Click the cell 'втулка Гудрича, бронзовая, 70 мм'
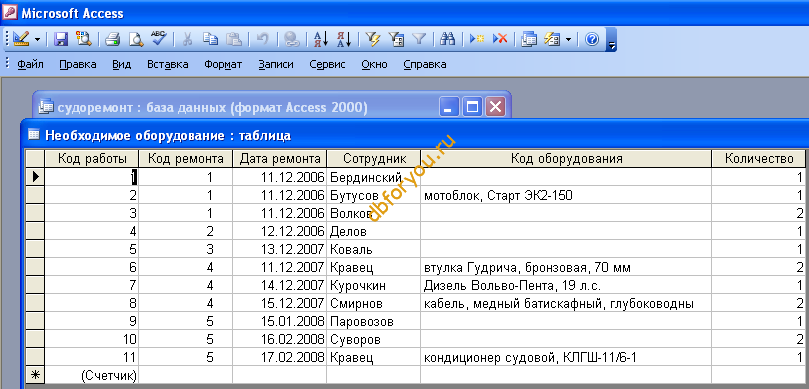 (566, 268)
